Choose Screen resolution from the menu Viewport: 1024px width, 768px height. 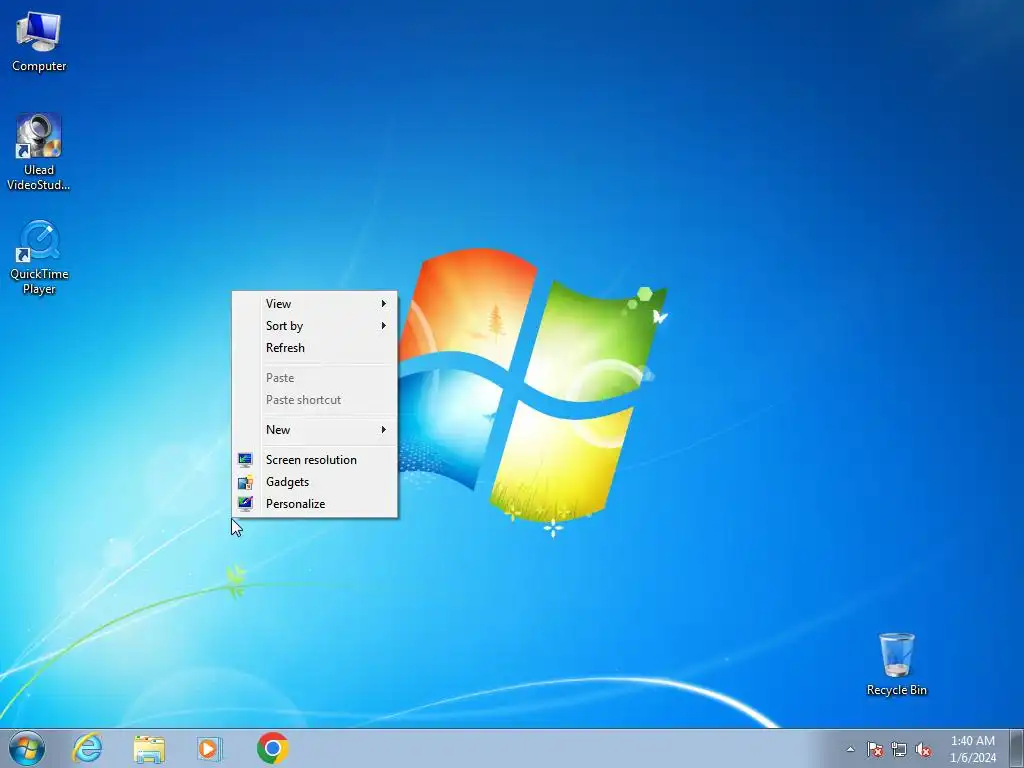(314, 460)
